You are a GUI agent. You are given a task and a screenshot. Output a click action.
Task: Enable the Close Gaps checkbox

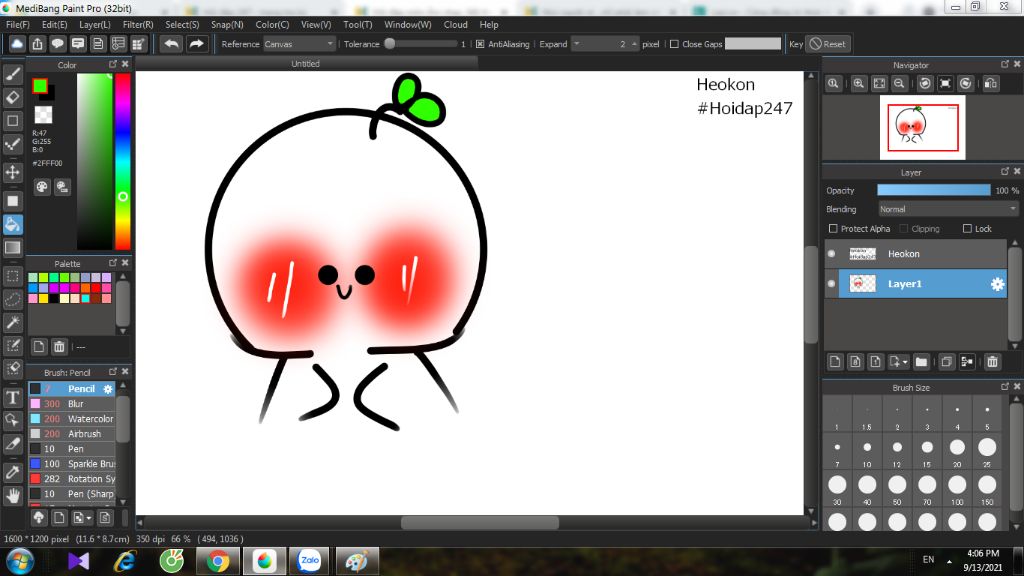pyautogui.click(x=674, y=44)
